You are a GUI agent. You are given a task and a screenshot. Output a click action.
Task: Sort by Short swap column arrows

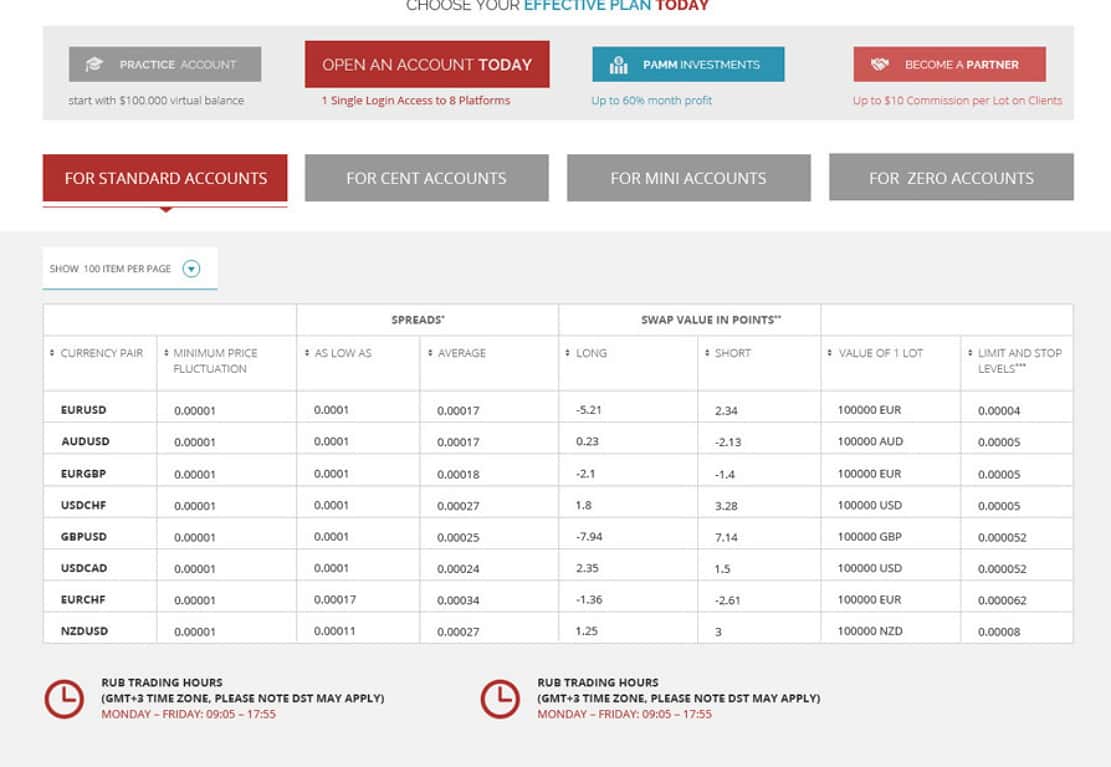pos(706,353)
